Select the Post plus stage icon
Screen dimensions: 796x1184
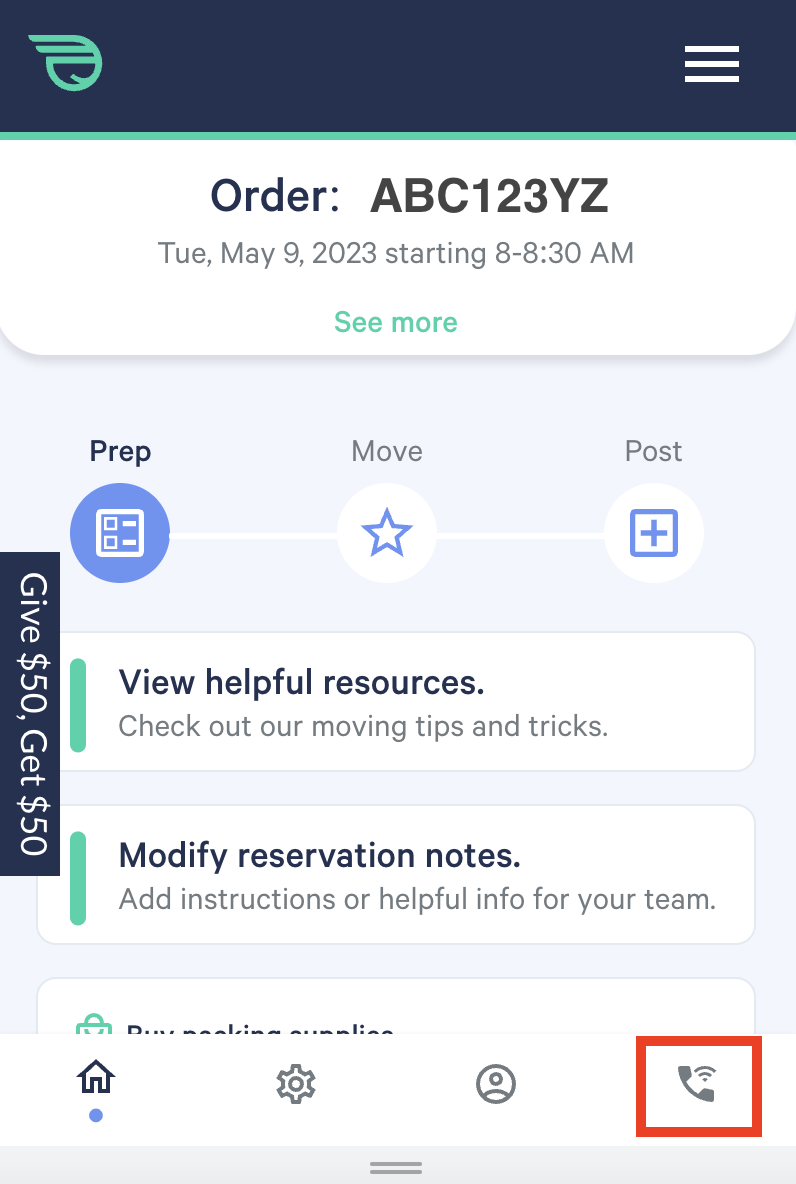point(654,533)
